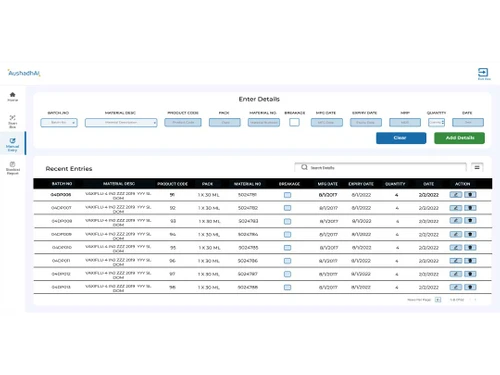Click the EXPIRY DATE column header
The width and height of the screenshot is (500, 375).
pos(361,184)
